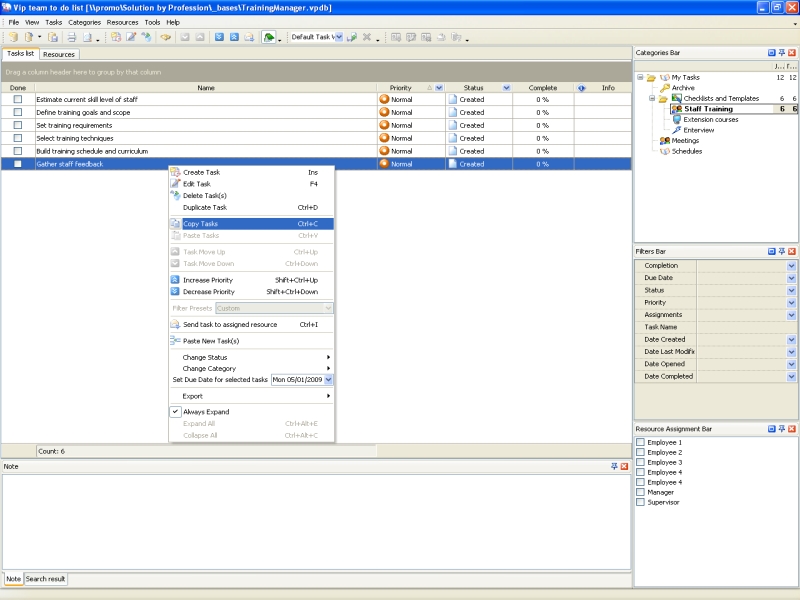Open the Due Date filter dropdown
The image size is (800, 600).
click(x=791, y=278)
